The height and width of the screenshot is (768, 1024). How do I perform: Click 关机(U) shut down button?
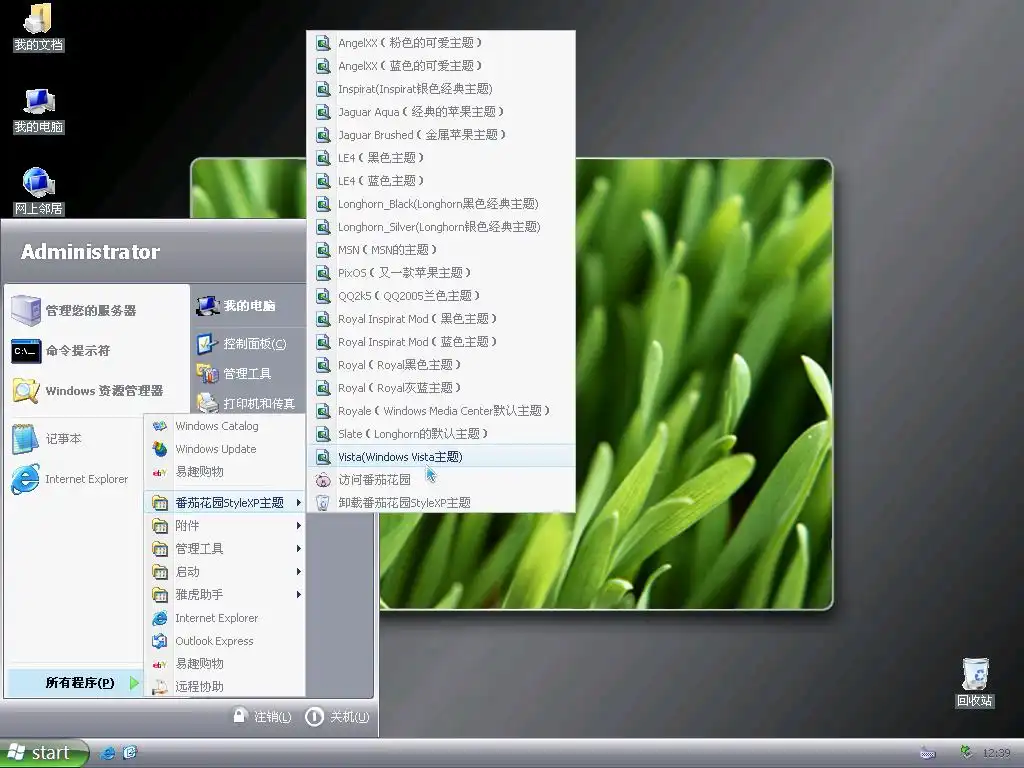[x=338, y=716]
